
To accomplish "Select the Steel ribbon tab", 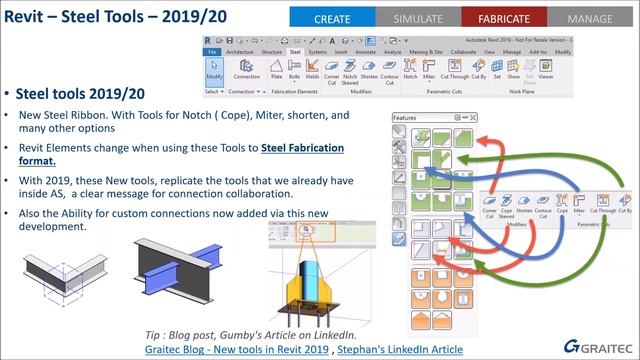I will [x=295, y=52].
